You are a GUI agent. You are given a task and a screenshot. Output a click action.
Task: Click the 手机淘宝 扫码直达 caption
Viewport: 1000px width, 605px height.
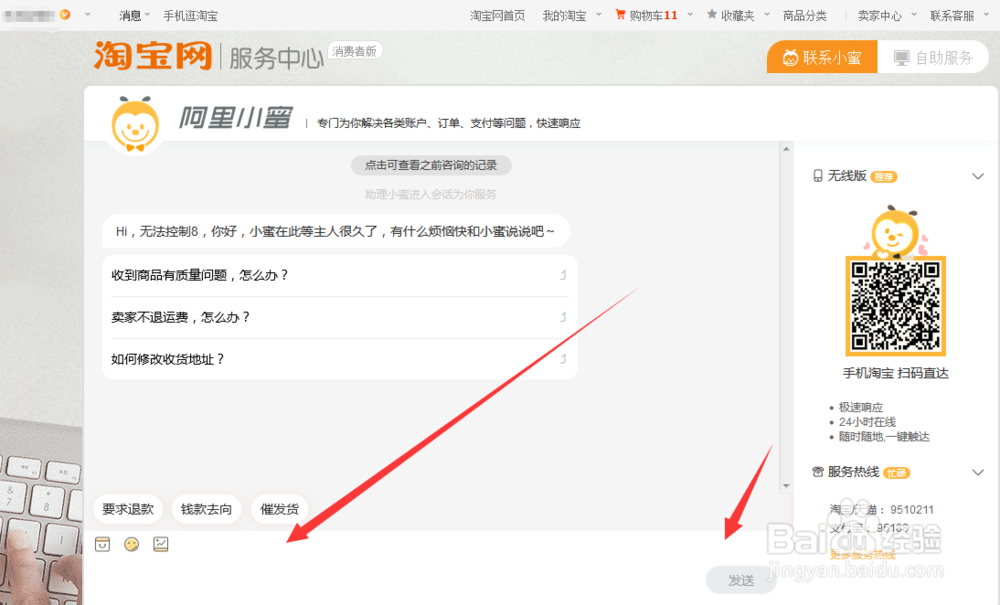pos(895,373)
